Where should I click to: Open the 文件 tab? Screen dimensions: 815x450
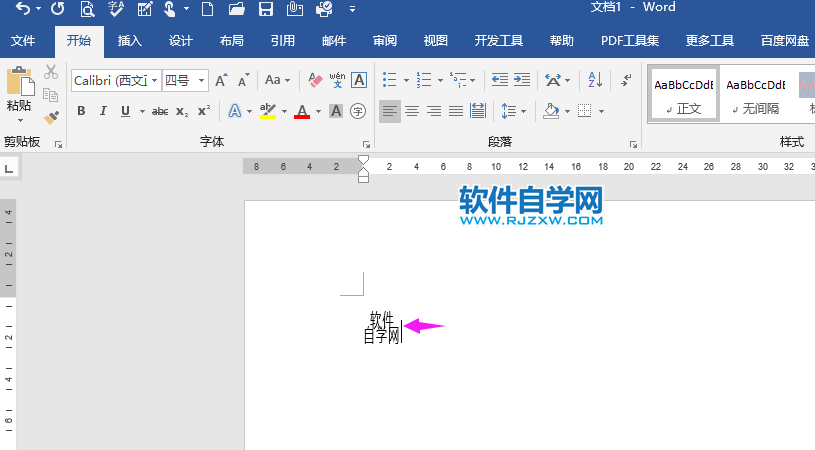(x=23, y=41)
